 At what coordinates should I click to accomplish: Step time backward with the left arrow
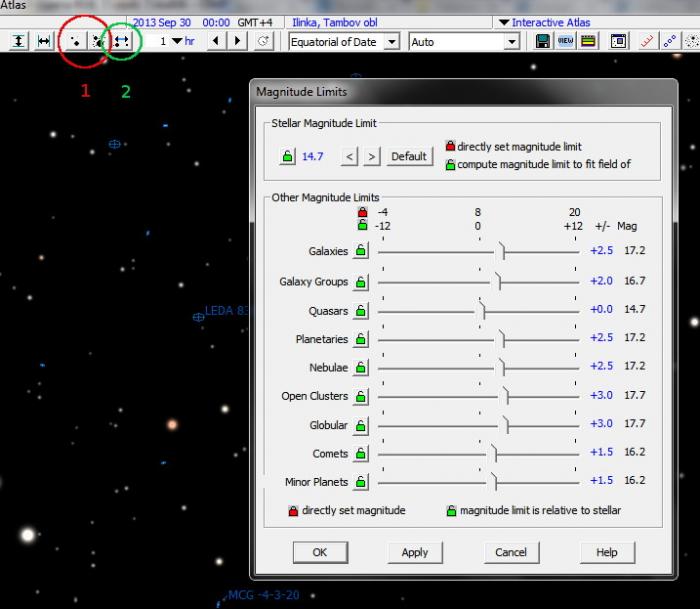click(216, 42)
